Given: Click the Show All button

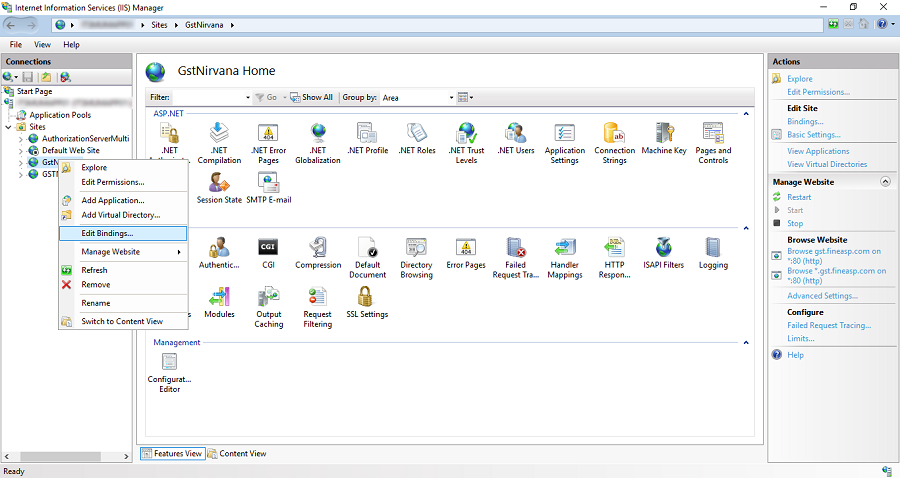Looking at the screenshot, I should point(311,98).
